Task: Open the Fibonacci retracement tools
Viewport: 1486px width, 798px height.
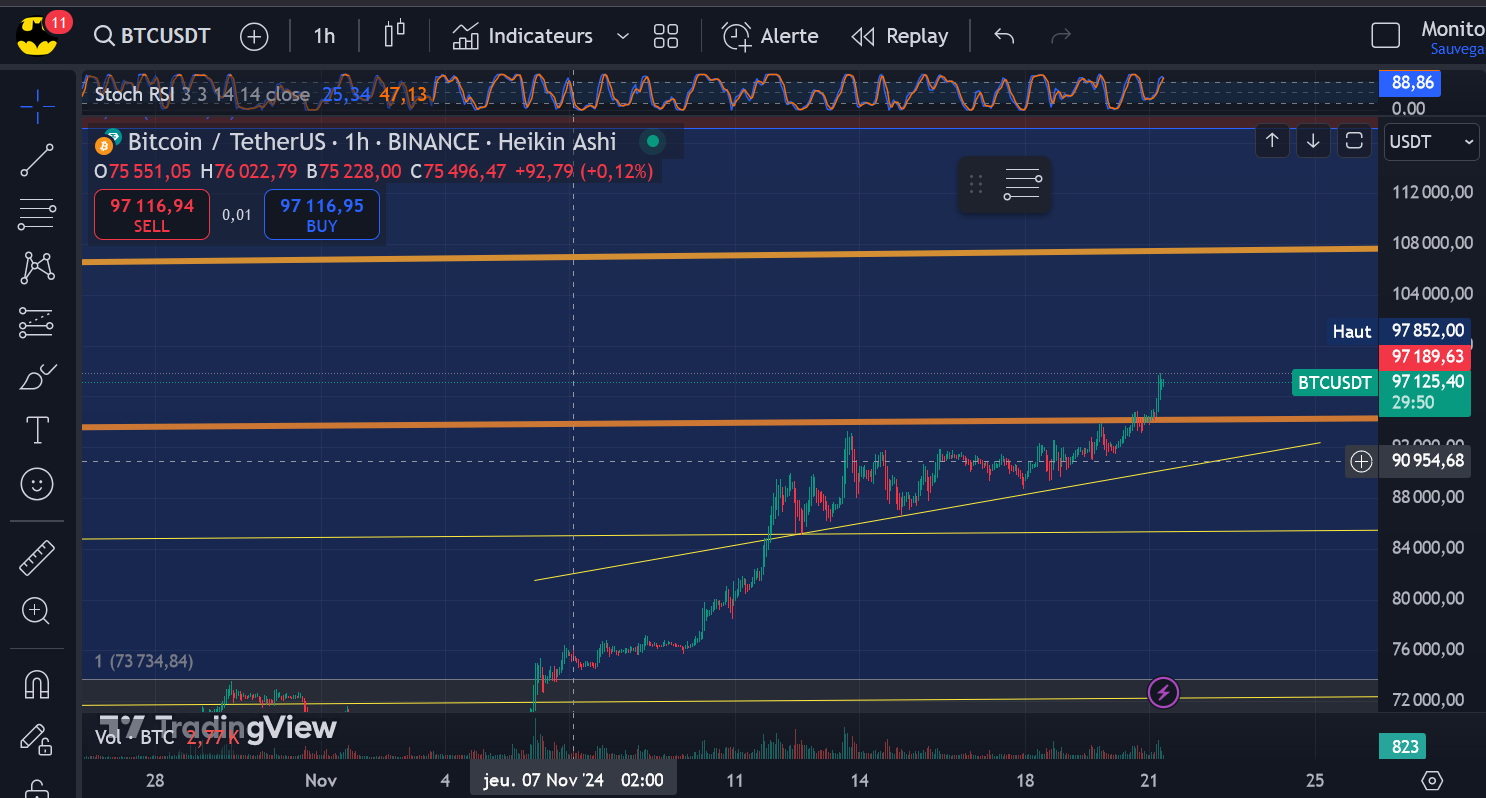Action: (x=37, y=212)
